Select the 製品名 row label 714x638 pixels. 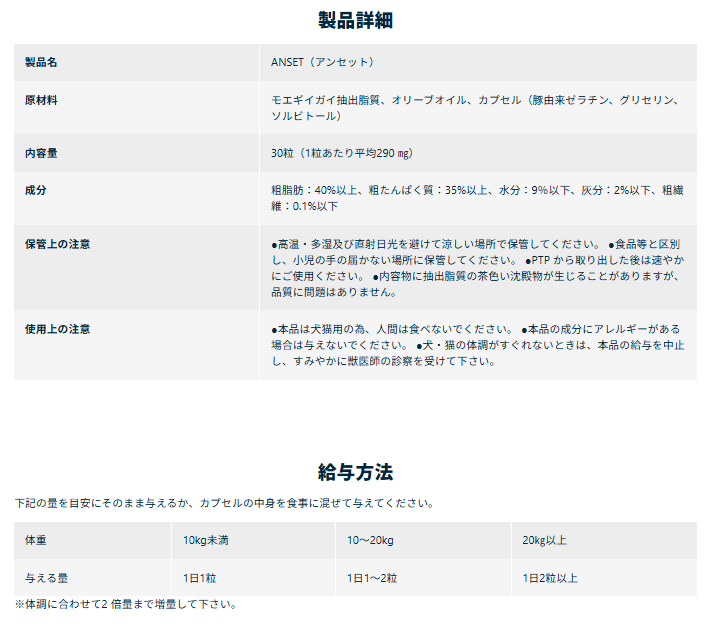pos(41,62)
